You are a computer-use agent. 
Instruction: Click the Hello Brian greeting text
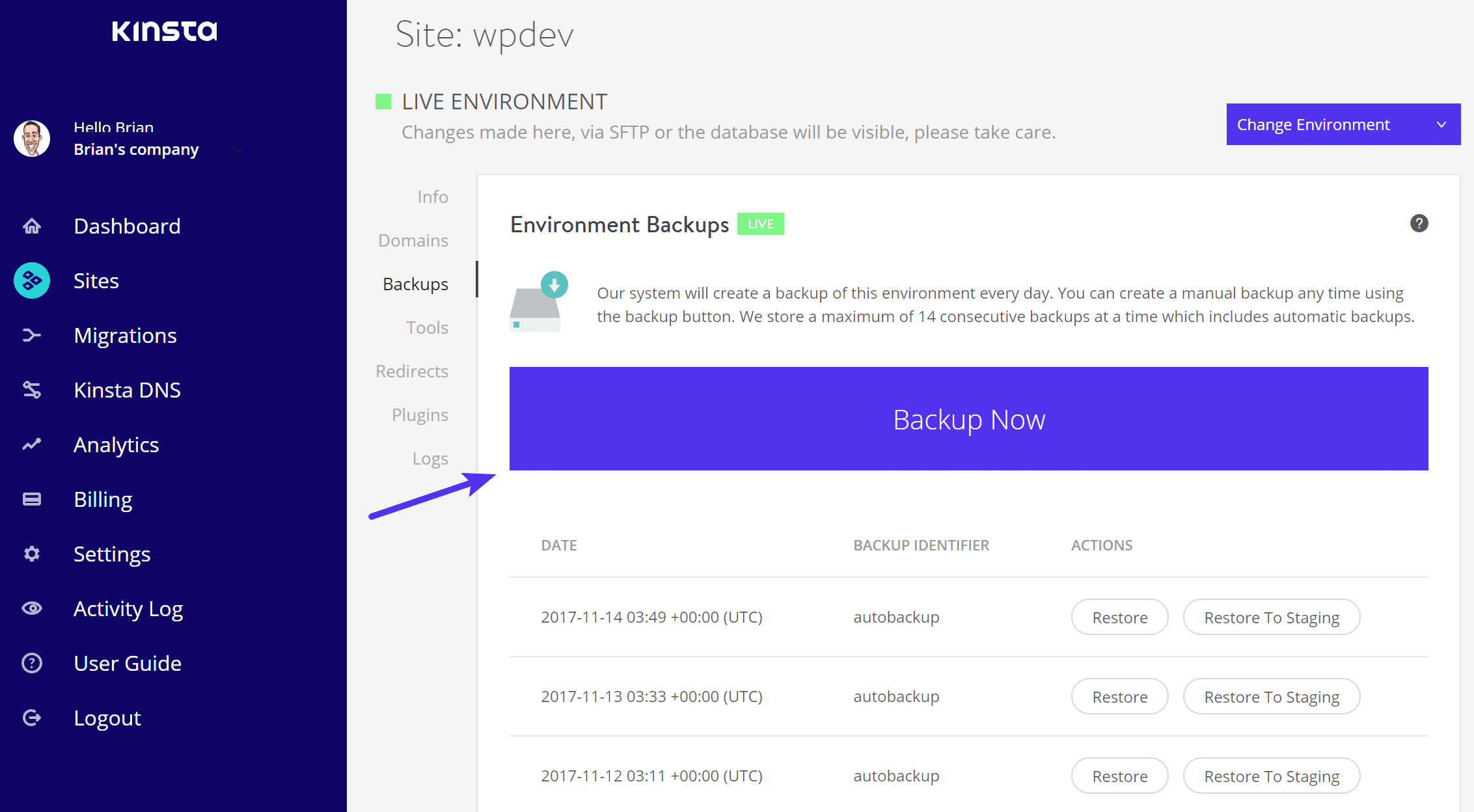point(114,127)
